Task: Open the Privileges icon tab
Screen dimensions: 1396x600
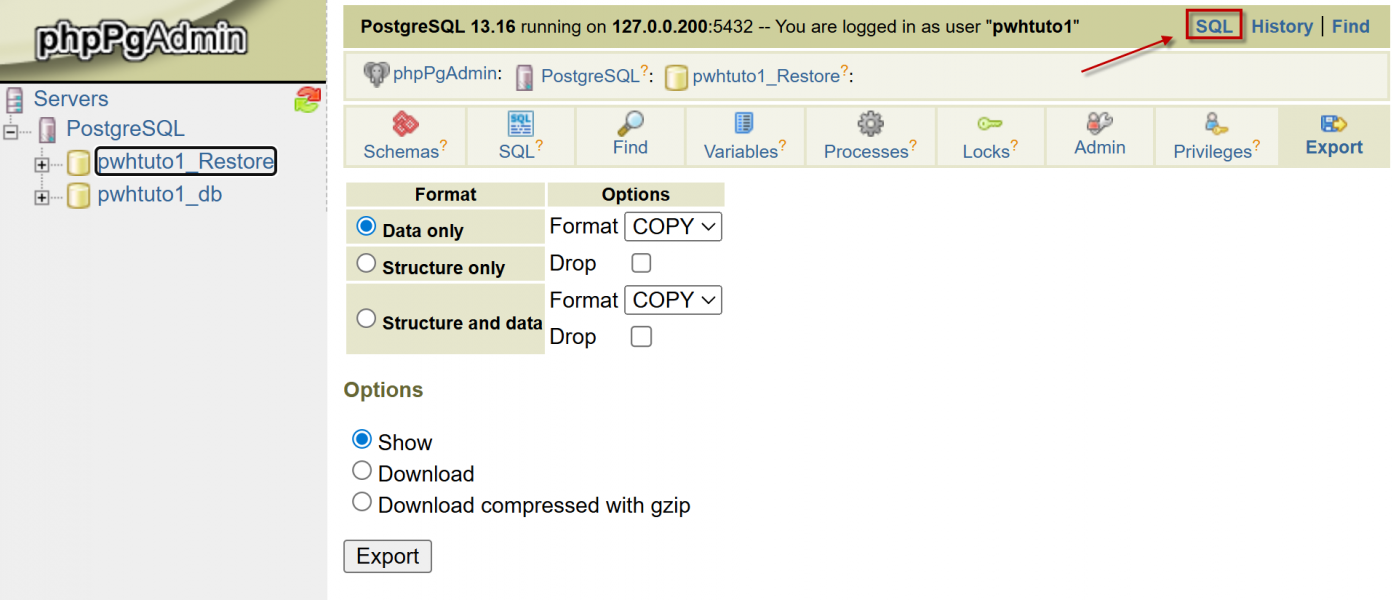Action: point(1216,124)
